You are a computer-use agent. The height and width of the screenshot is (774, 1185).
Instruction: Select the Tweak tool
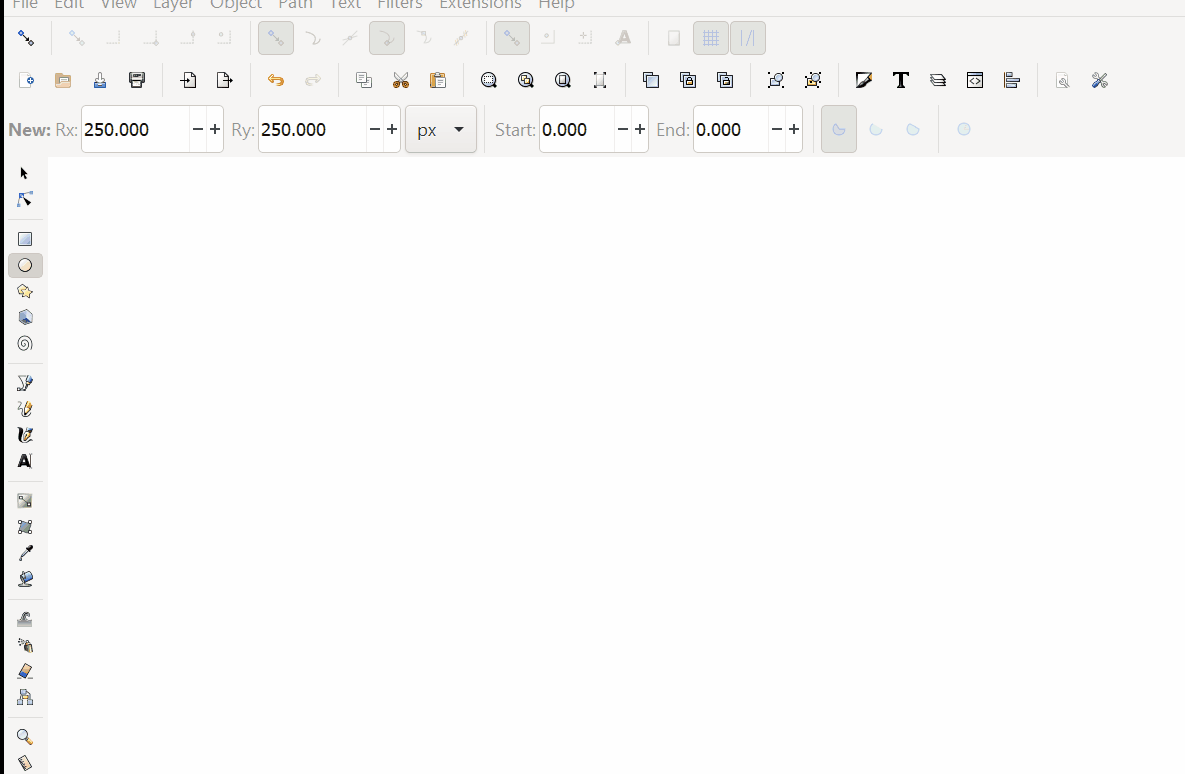coord(25,619)
